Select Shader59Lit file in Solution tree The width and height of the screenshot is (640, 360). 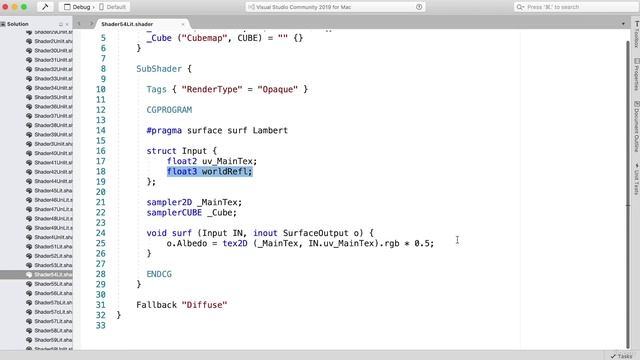(x=53, y=340)
